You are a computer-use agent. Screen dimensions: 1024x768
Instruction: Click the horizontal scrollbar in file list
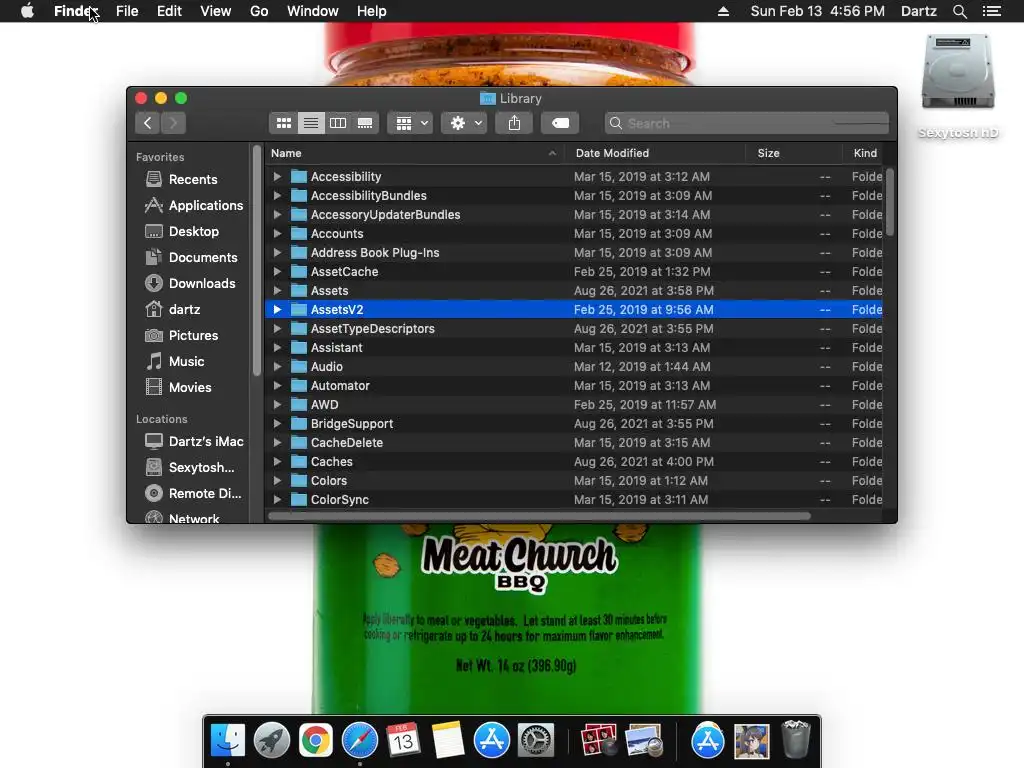(x=539, y=516)
